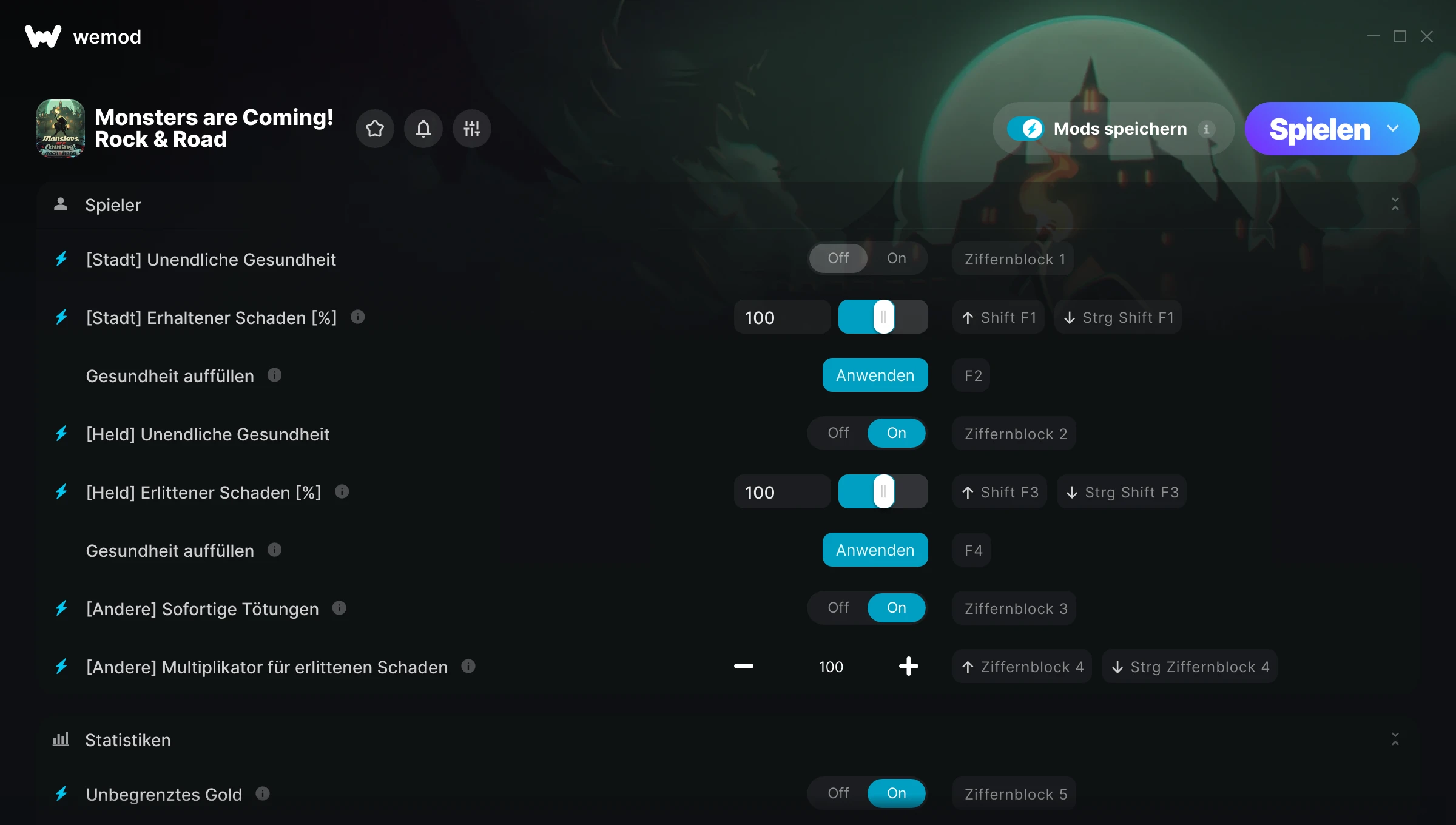Screen dimensions: 1456x825
Task: Open notifications bell icon
Action: pyautogui.click(x=423, y=129)
